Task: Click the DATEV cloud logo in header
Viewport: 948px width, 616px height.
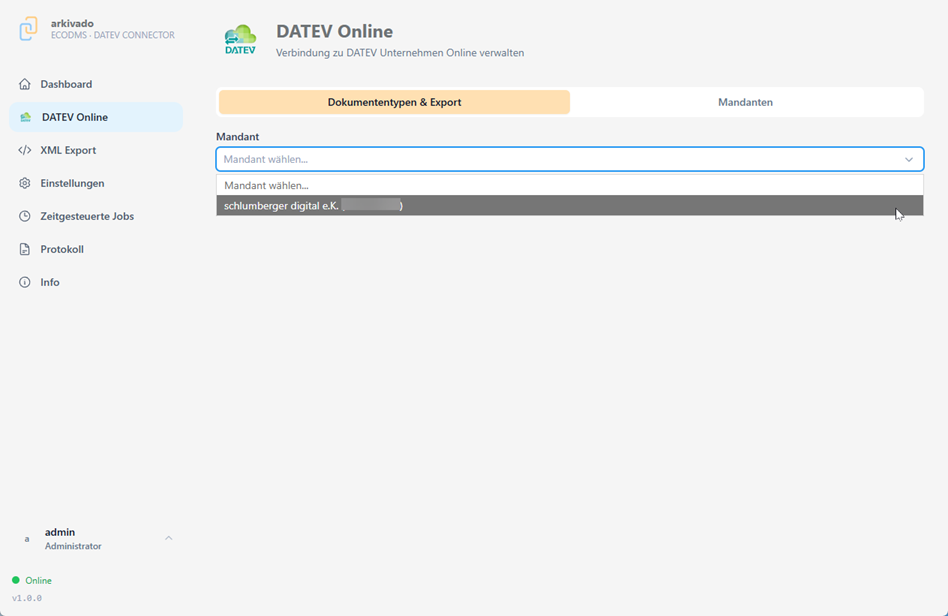Action: pyautogui.click(x=241, y=40)
